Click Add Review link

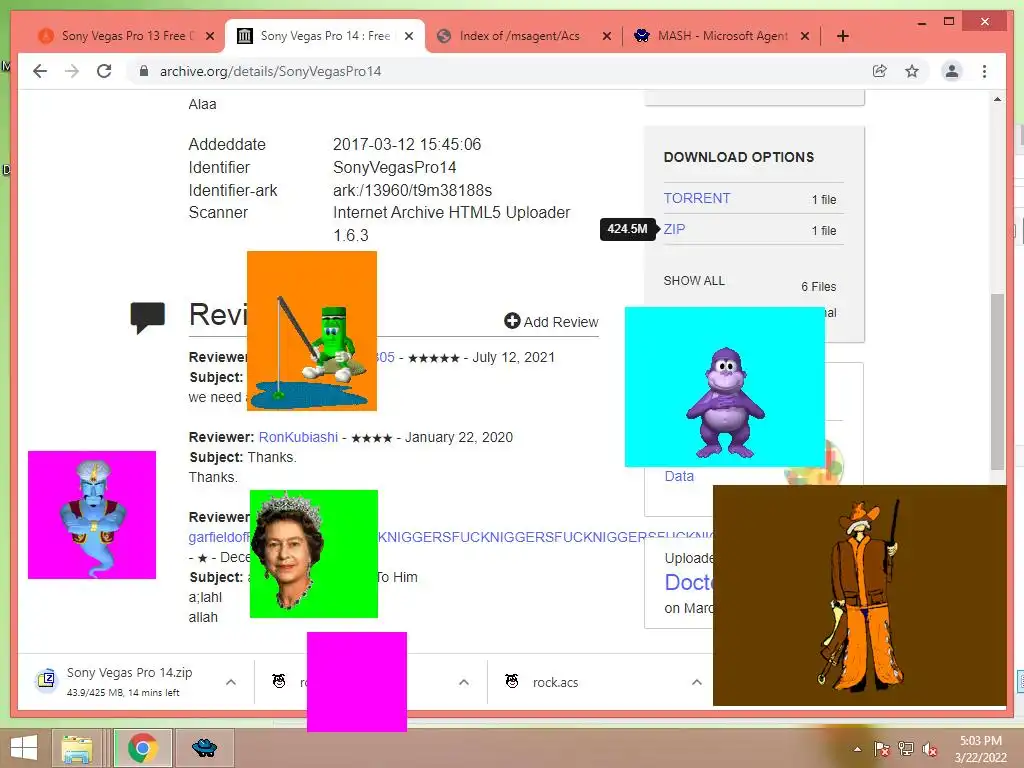point(551,321)
